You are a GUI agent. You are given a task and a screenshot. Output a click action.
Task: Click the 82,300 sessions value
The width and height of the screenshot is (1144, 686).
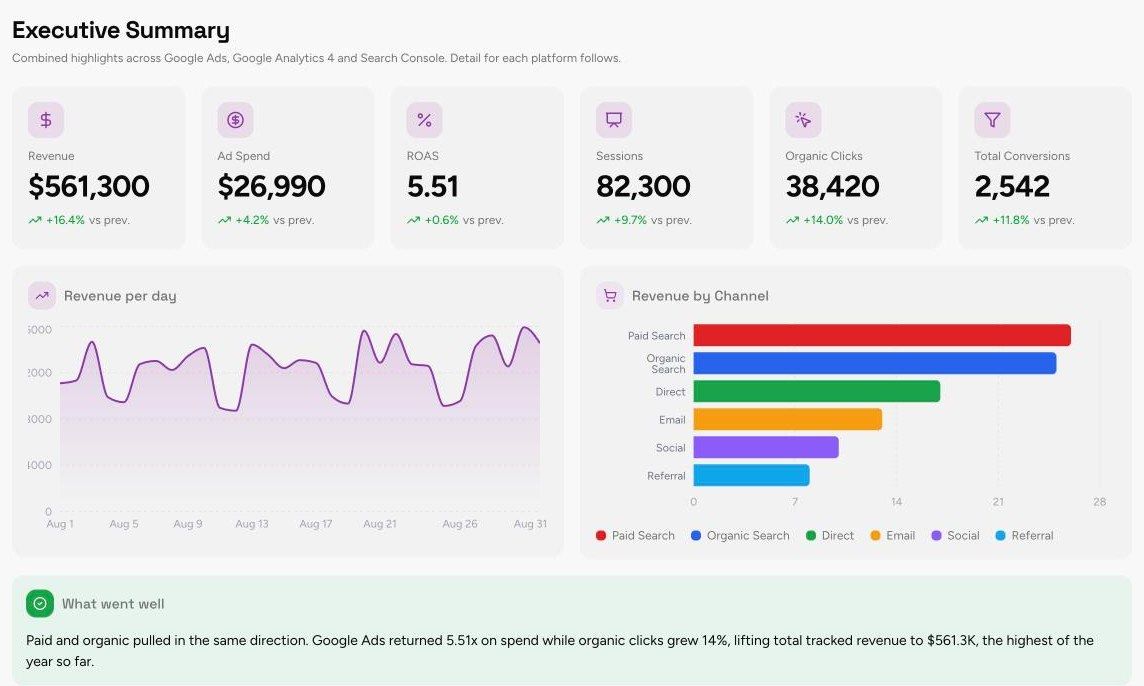(643, 187)
